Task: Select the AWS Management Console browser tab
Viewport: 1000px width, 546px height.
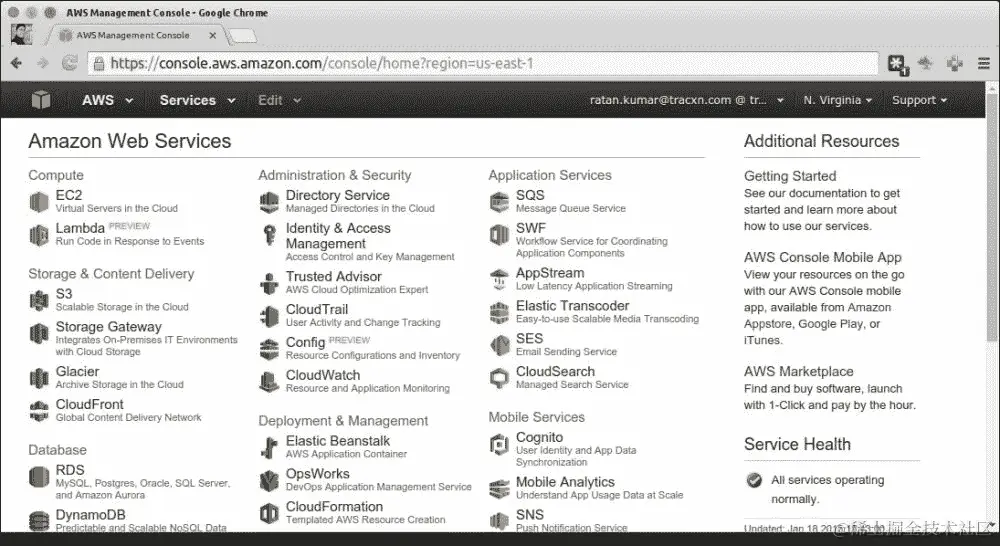Action: [133, 36]
